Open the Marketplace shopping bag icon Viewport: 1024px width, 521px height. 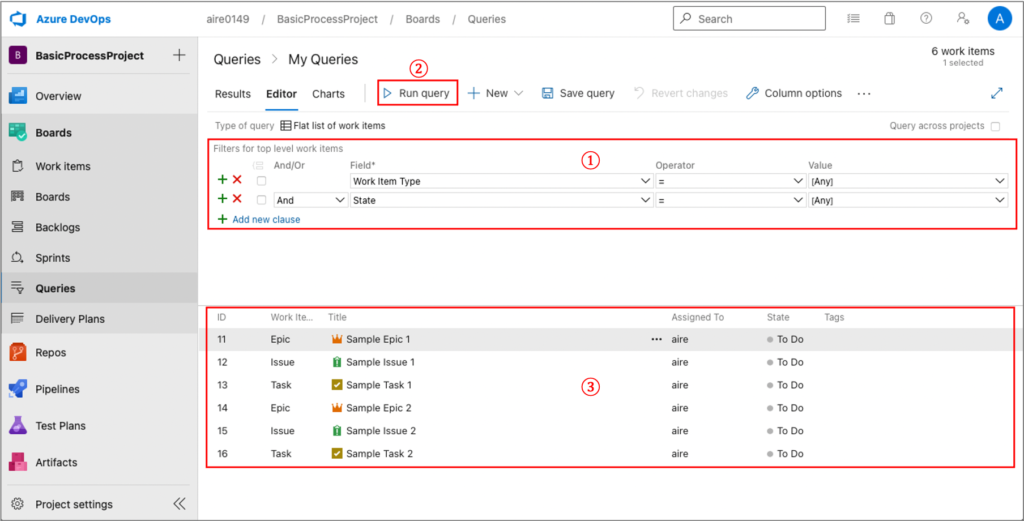tap(889, 18)
